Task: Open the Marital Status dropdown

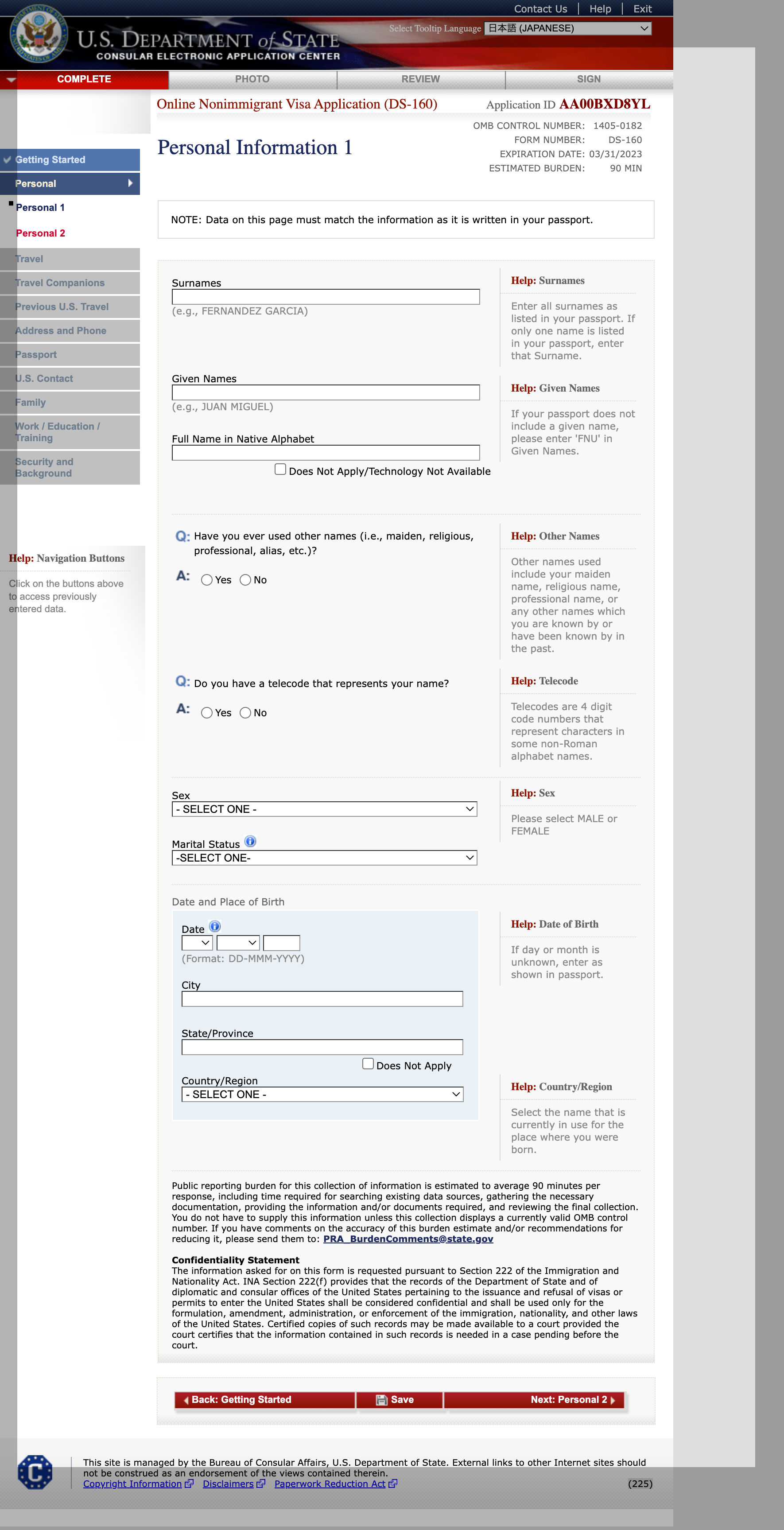Action: (324, 858)
